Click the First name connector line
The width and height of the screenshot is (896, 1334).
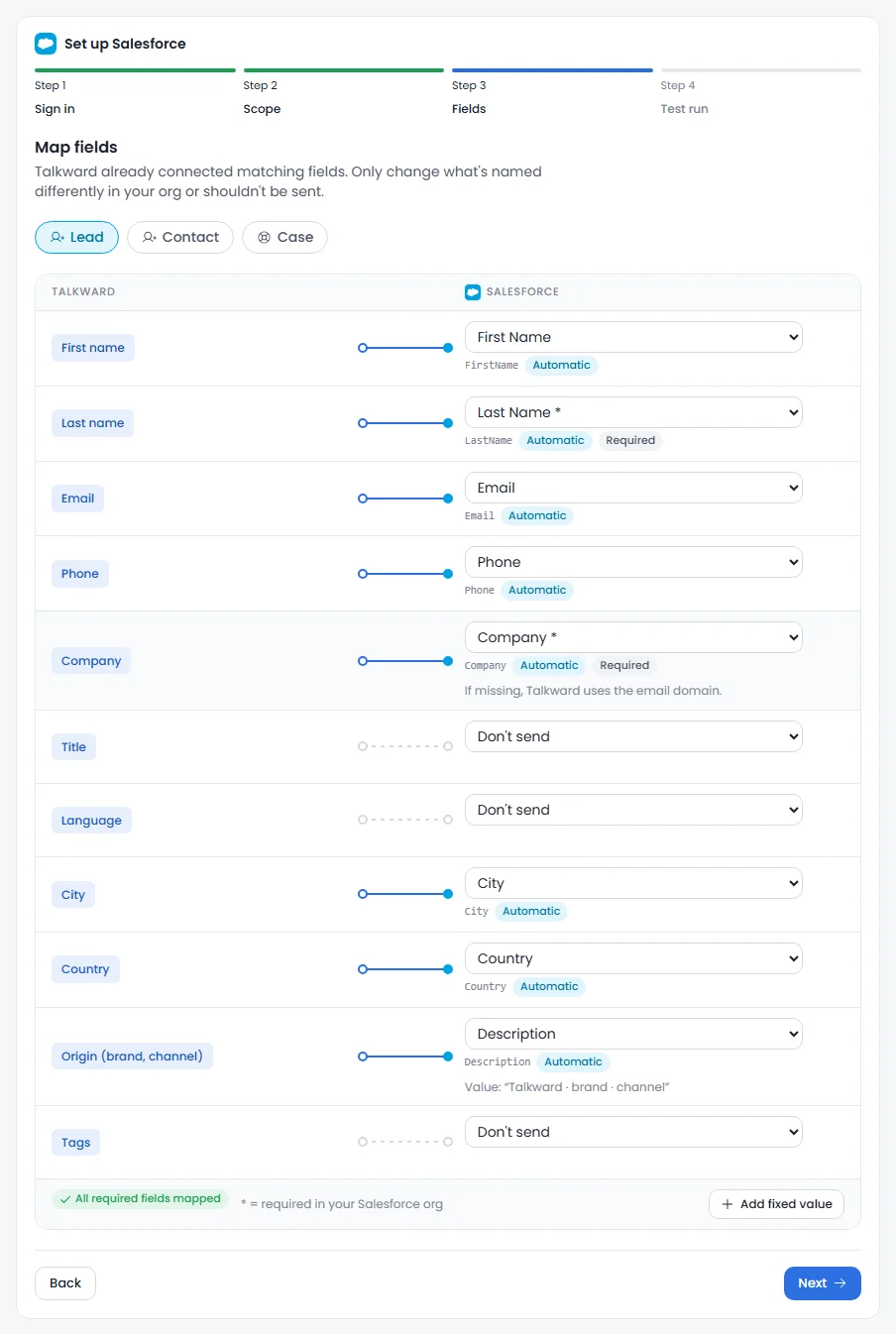[x=405, y=348]
